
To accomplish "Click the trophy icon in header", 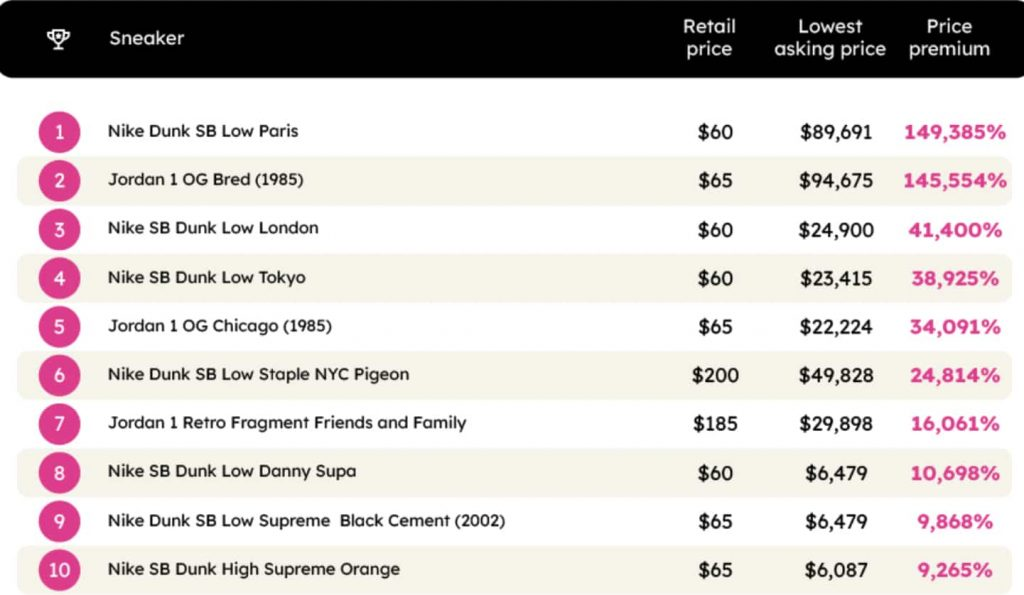I will point(59,38).
